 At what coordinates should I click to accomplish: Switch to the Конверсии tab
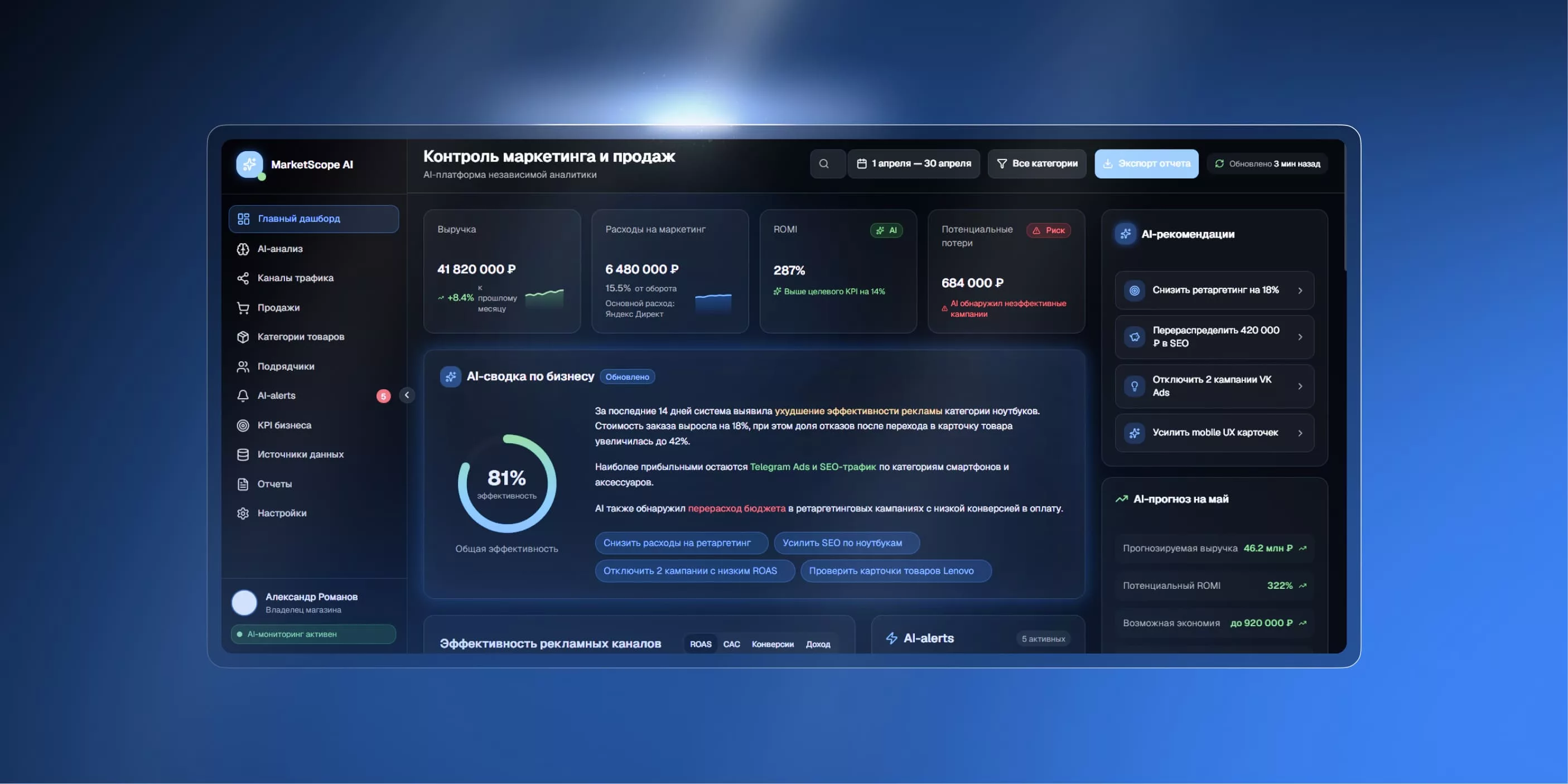tap(773, 644)
